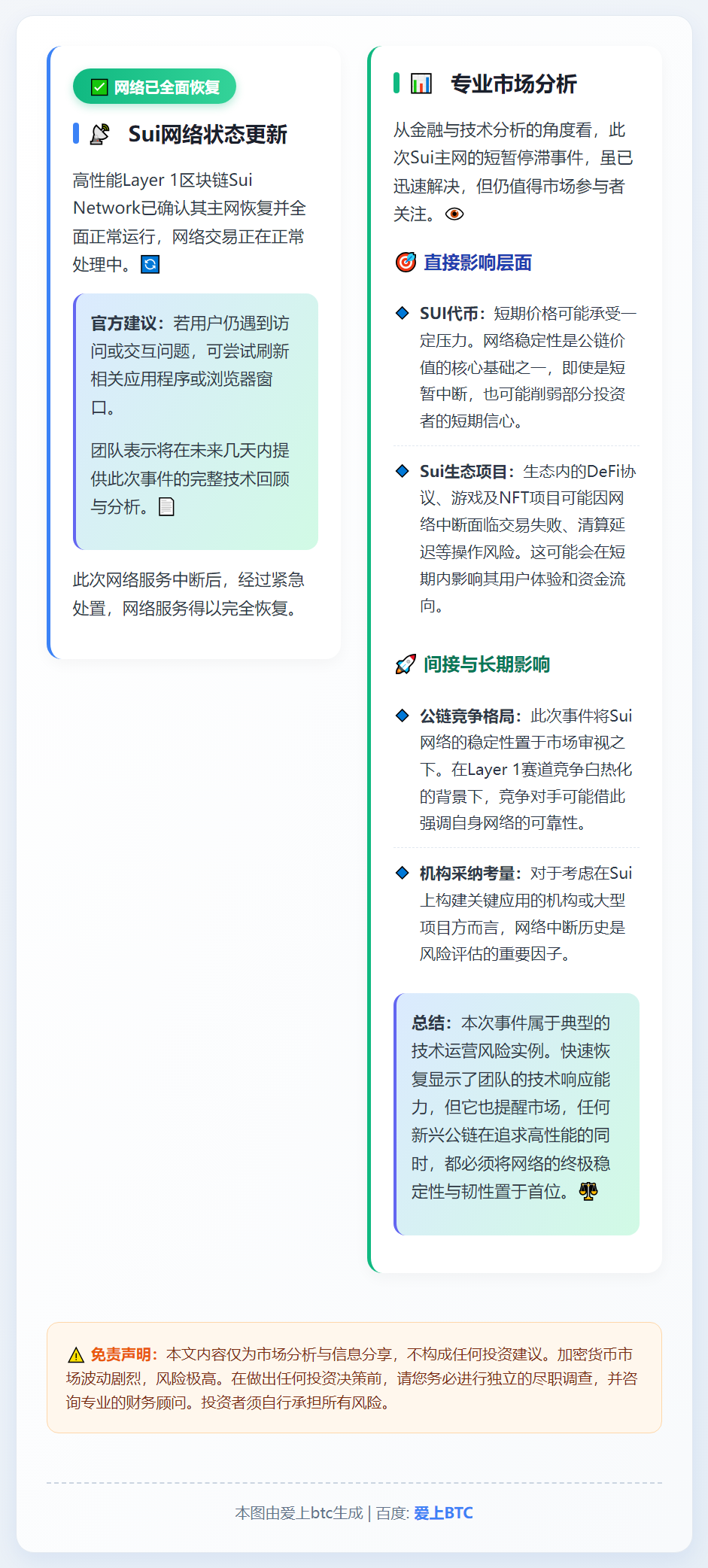Select the 'Sui生态项目:' bold label
The height and width of the screenshot is (1568, 708).
click(x=467, y=471)
